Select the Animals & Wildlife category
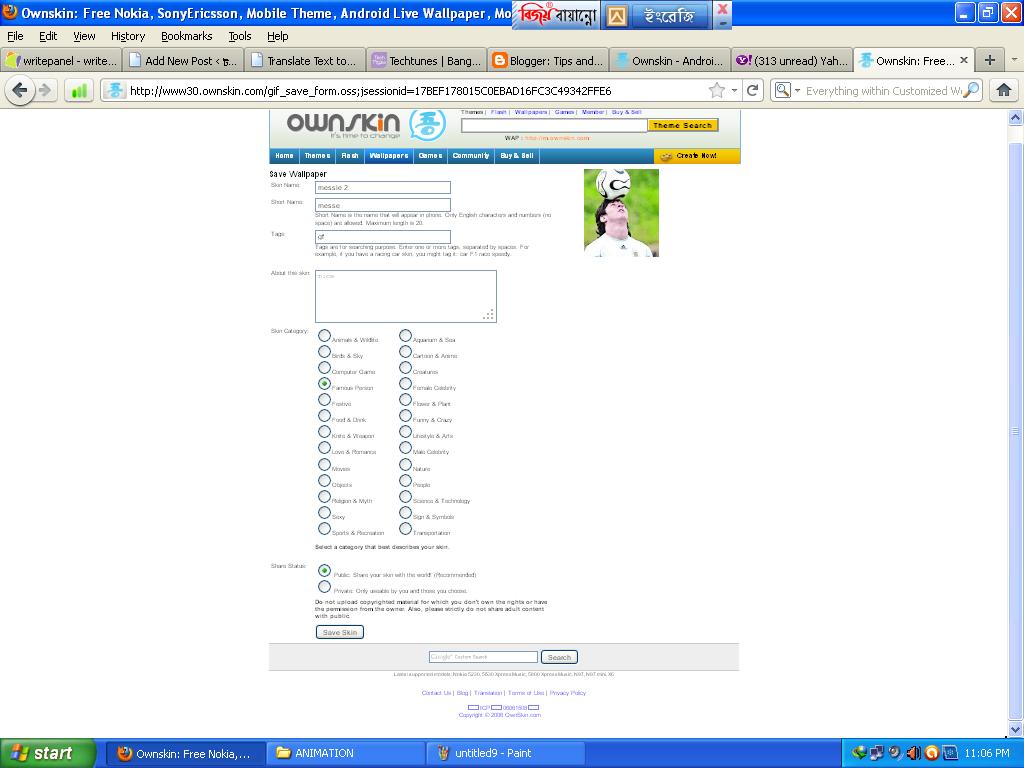The image size is (1024, 768). point(324,336)
